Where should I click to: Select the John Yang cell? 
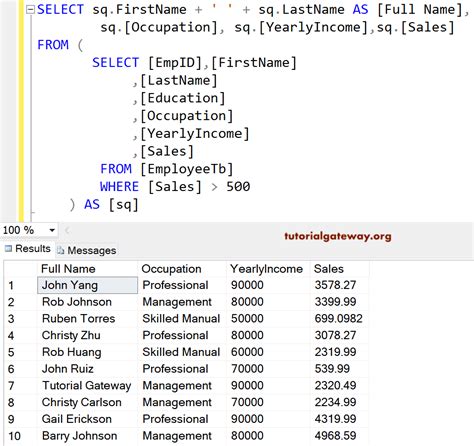pyautogui.click(x=87, y=285)
